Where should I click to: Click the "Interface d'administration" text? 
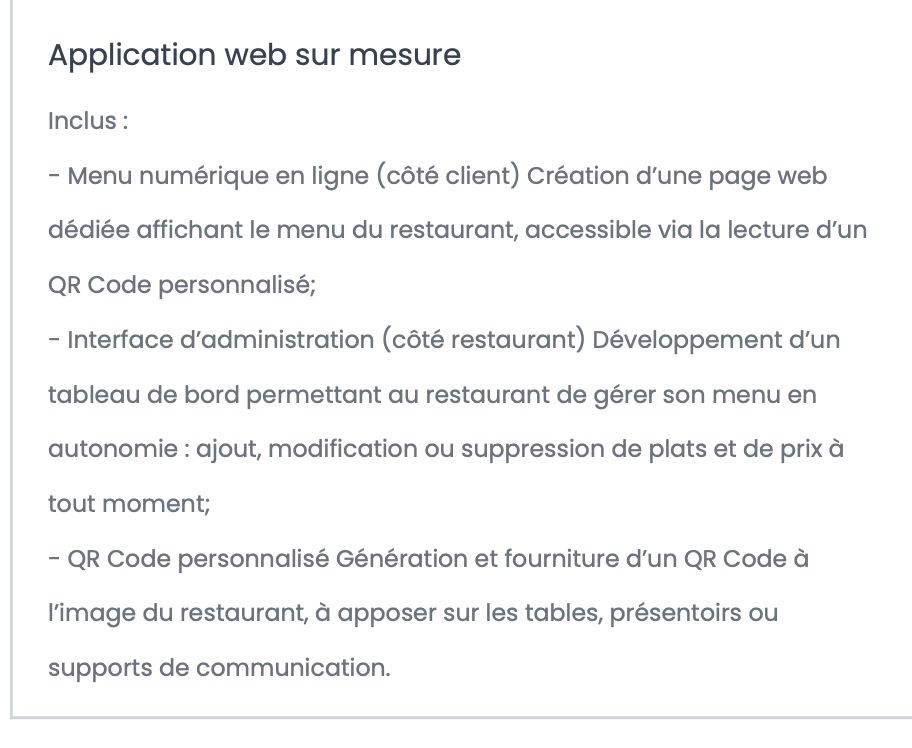(x=220, y=340)
